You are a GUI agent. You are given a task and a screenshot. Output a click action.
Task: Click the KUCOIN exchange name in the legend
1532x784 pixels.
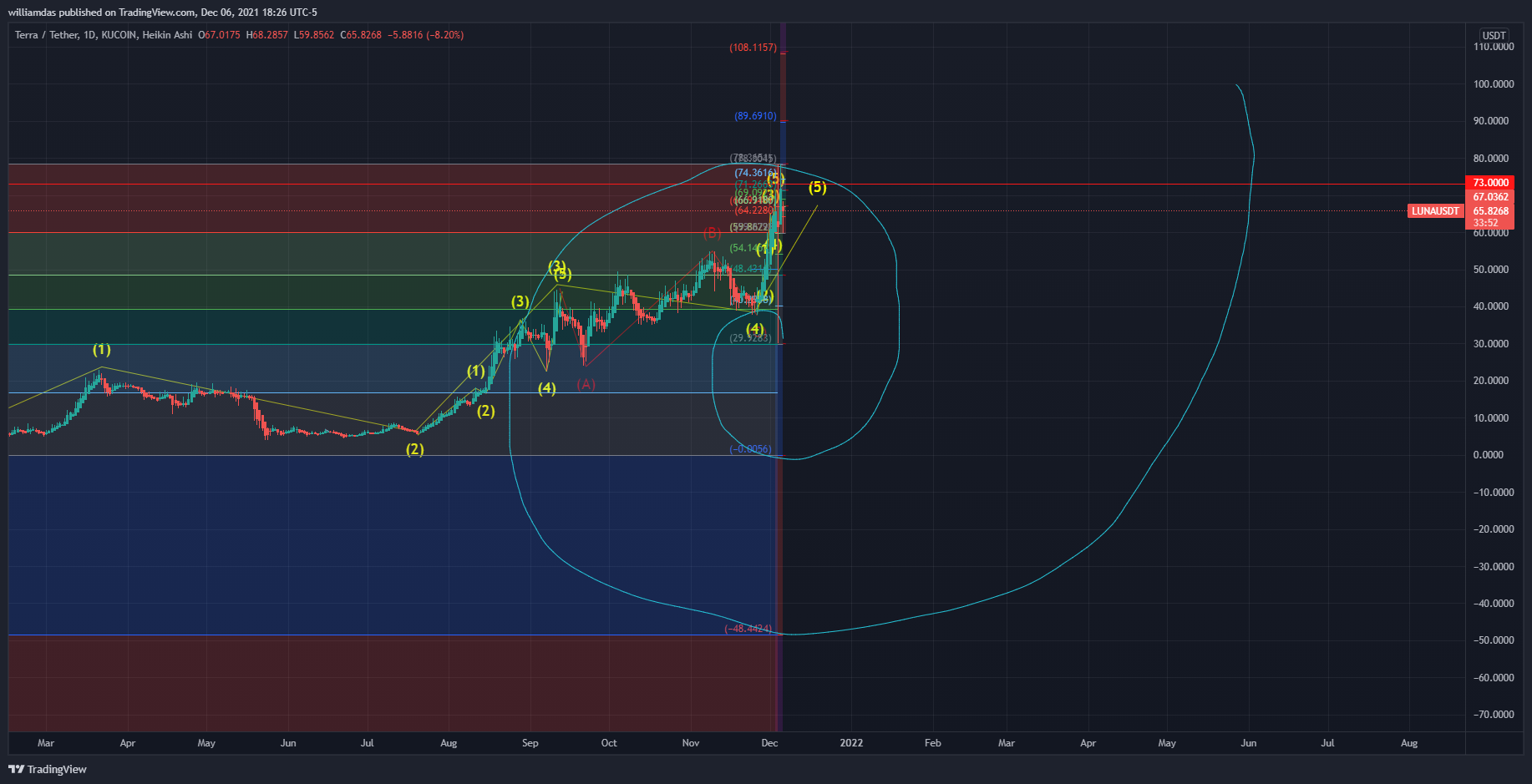coord(119,35)
